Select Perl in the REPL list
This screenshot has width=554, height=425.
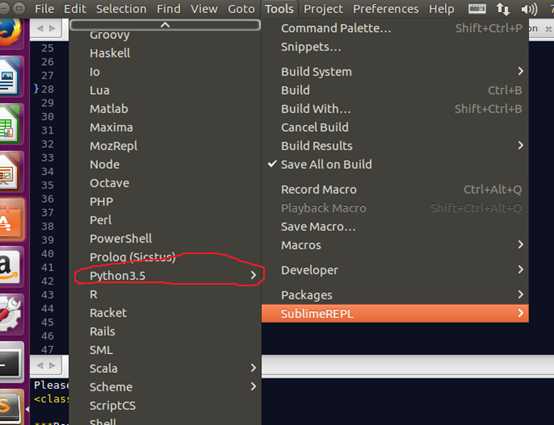[165, 220]
